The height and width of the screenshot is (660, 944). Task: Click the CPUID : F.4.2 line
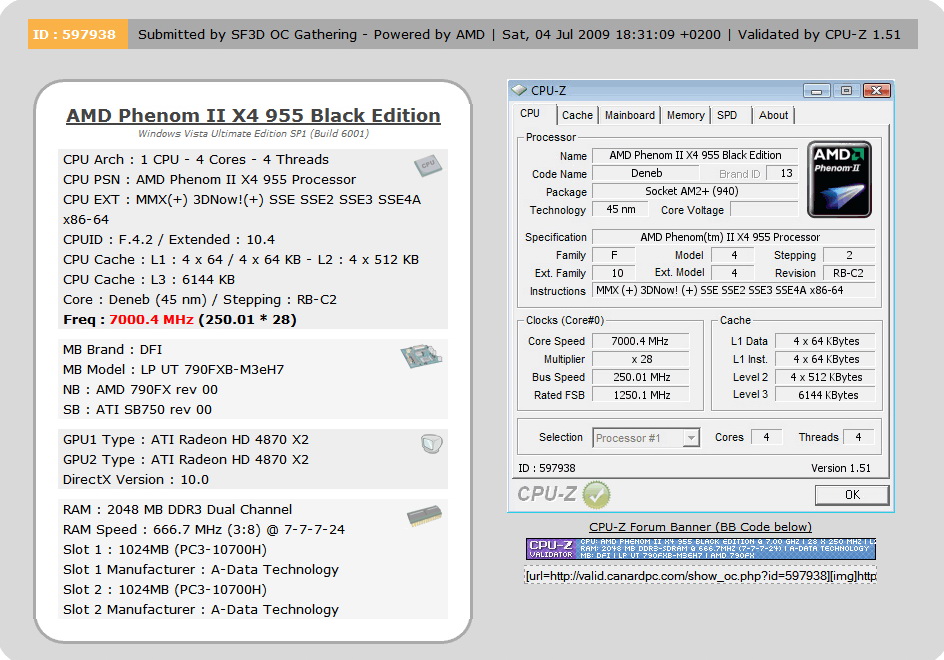pyautogui.click(x=169, y=240)
